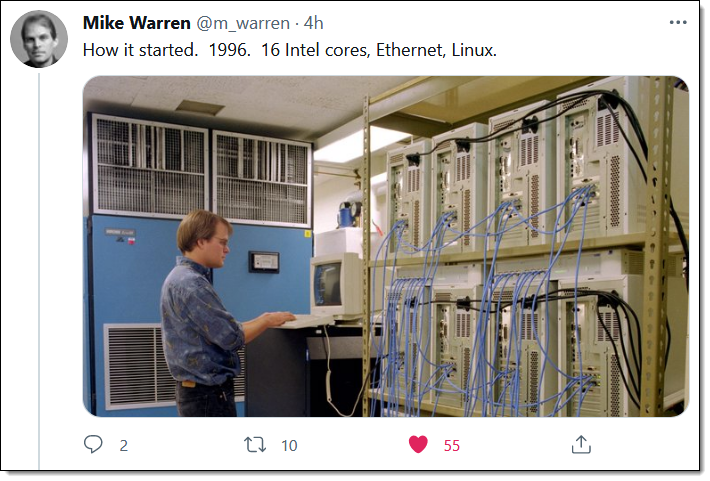Open the @m_warren handle link

click(243, 23)
